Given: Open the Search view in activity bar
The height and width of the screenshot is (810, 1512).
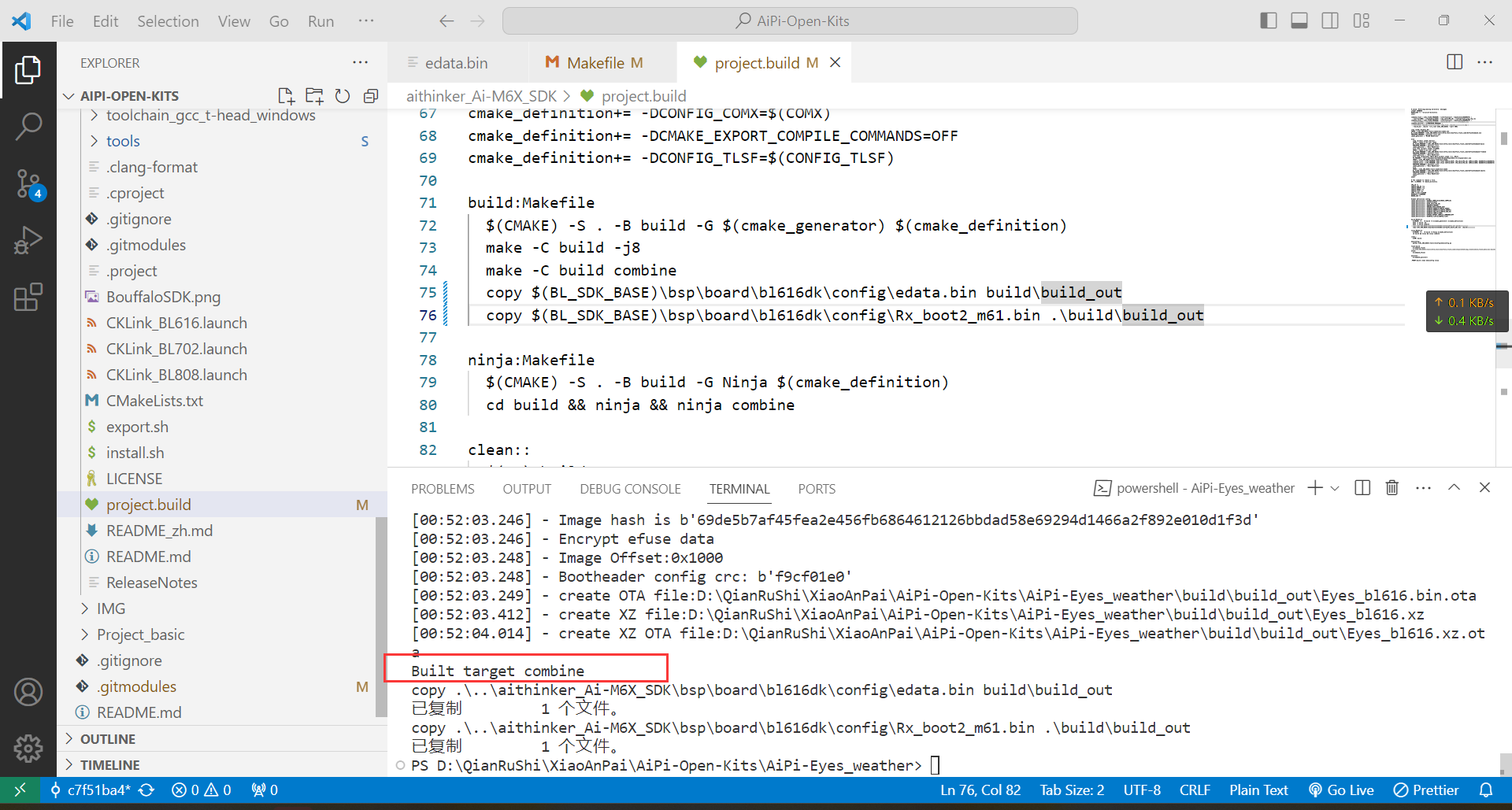Looking at the screenshot, I should [28, 126].
